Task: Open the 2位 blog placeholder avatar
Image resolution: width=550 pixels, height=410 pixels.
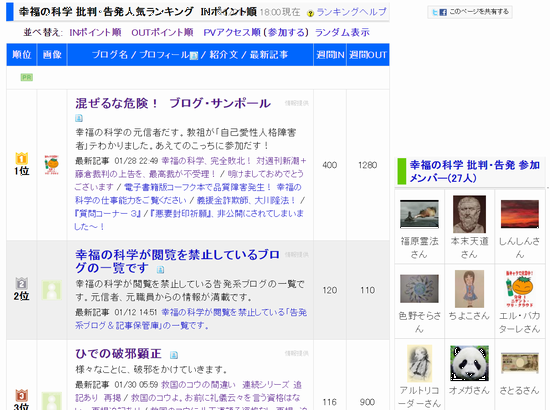Action: pos(52,290)
